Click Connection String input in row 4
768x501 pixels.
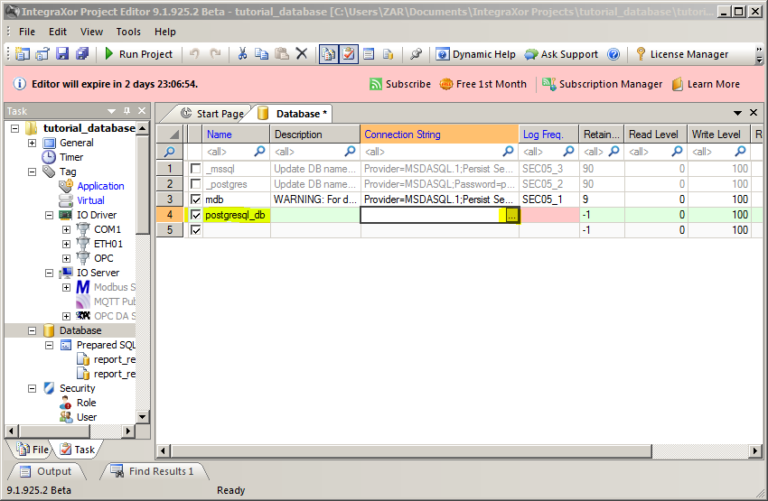pyautogui.click(x=433, y=215)
